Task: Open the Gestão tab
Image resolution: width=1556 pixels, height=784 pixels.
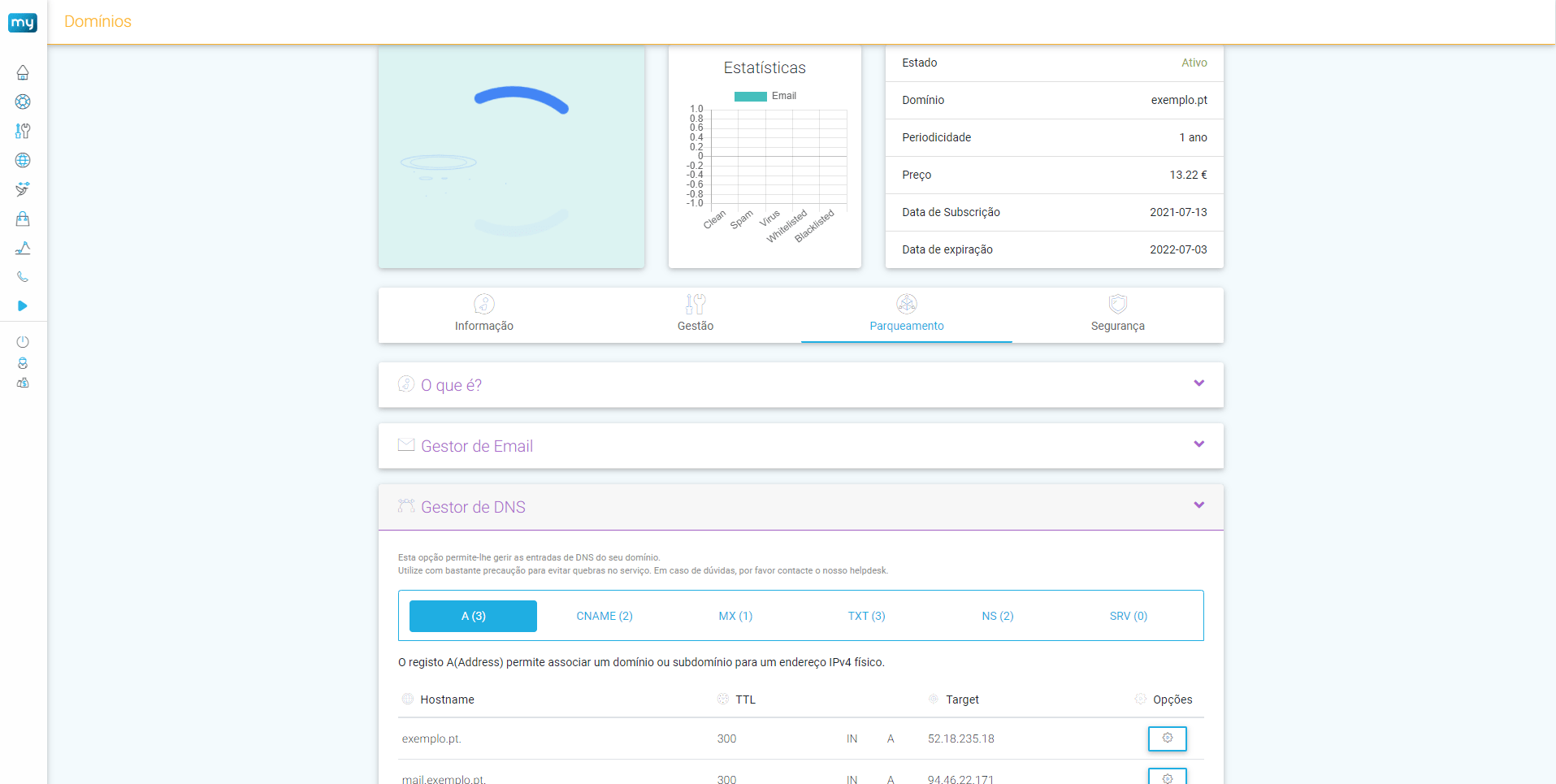Action: 696,314
